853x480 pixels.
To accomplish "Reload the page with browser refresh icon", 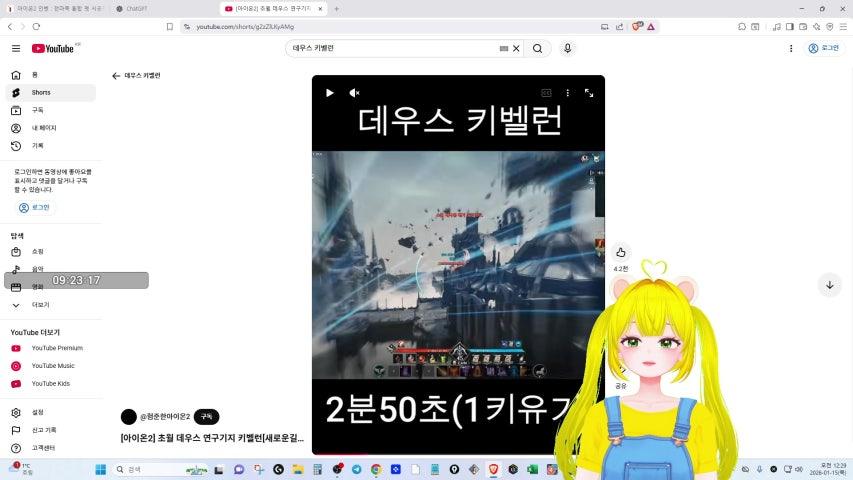I will point(36,27).
